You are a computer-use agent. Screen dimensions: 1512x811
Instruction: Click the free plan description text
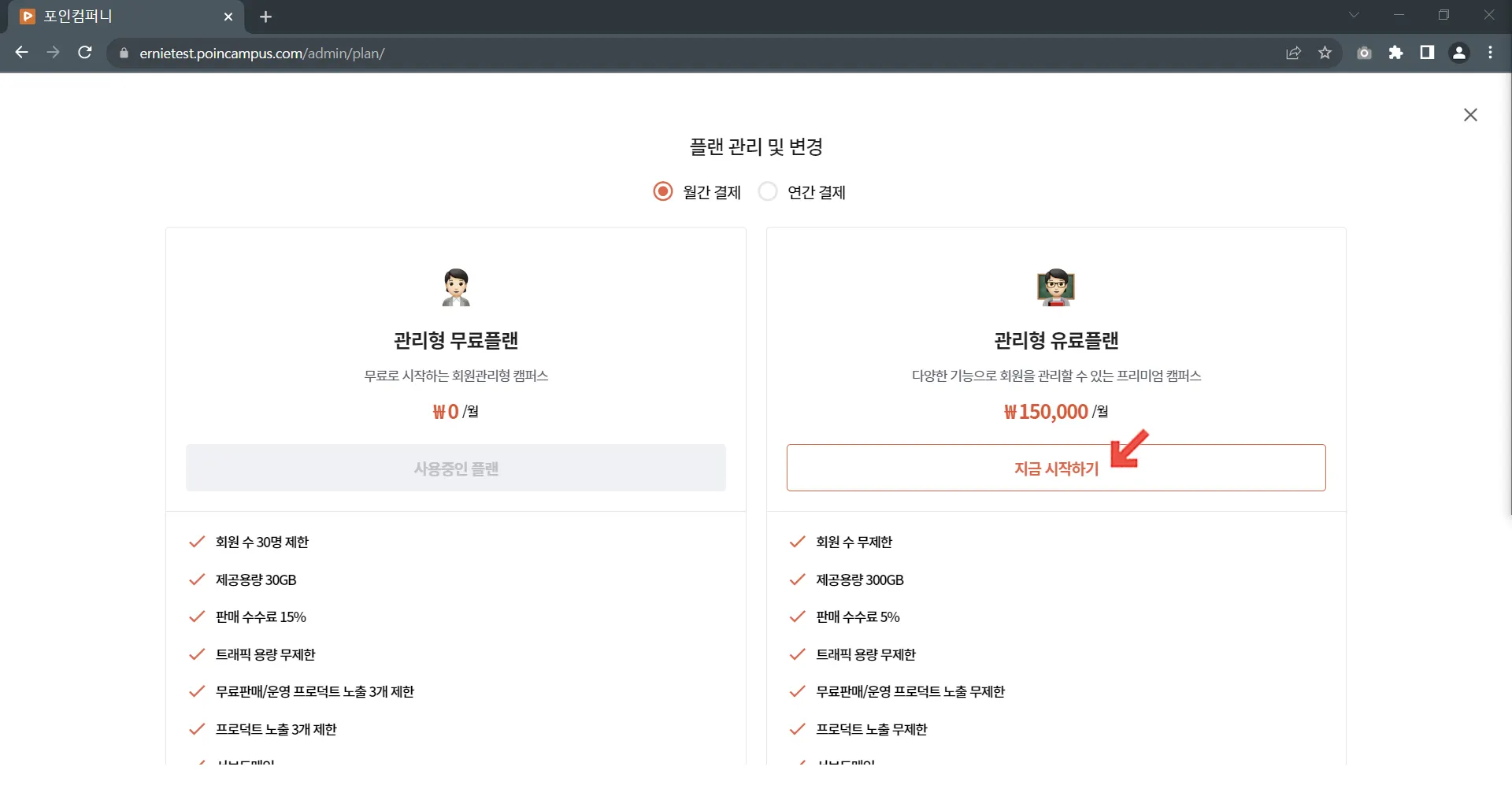click(456, 376)
